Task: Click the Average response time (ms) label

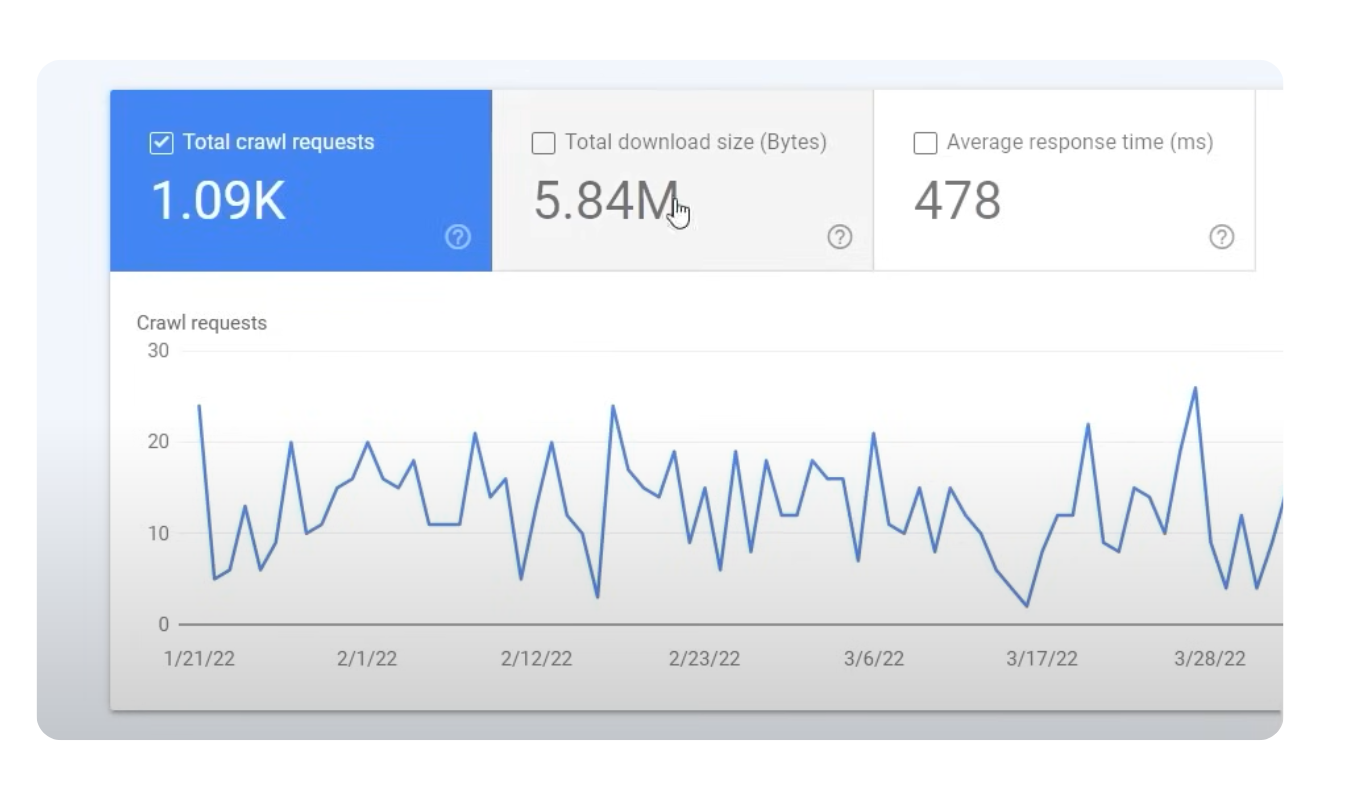Action: 1079,142
